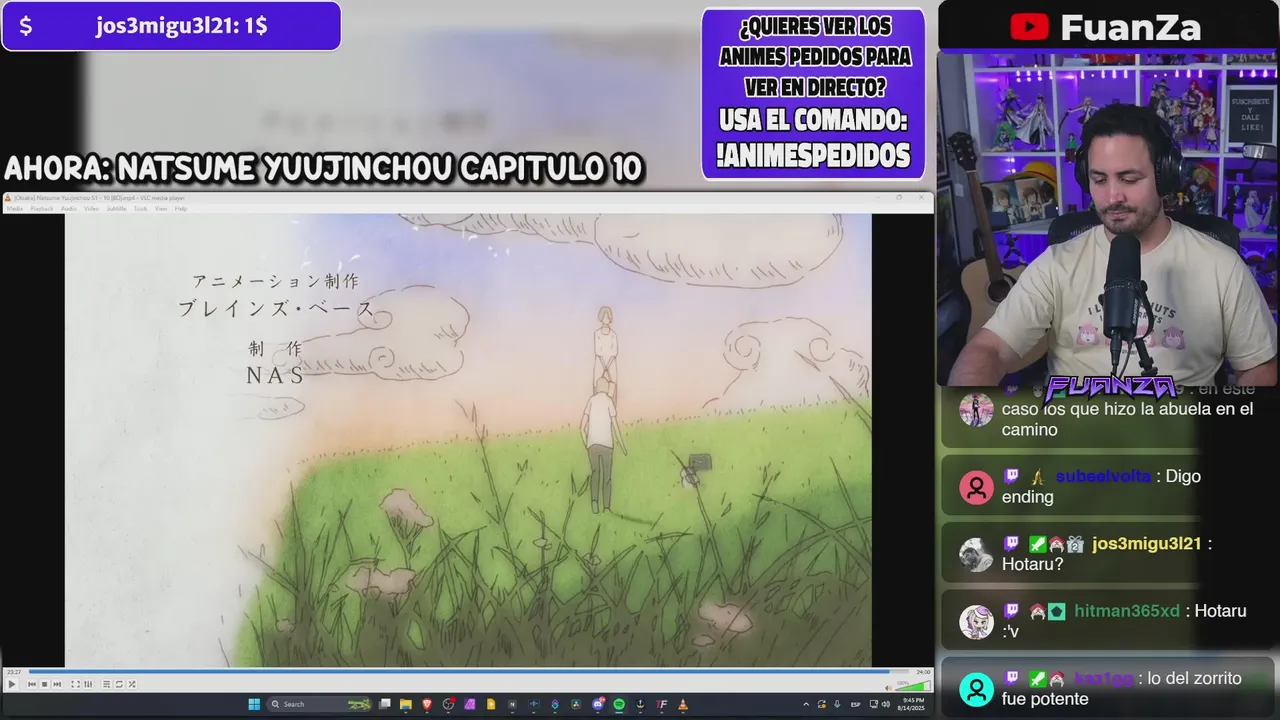The height and width of the screenshot is (720, 1280).
Task: Click the streamer webcam feed
Action: (1108, 220)
